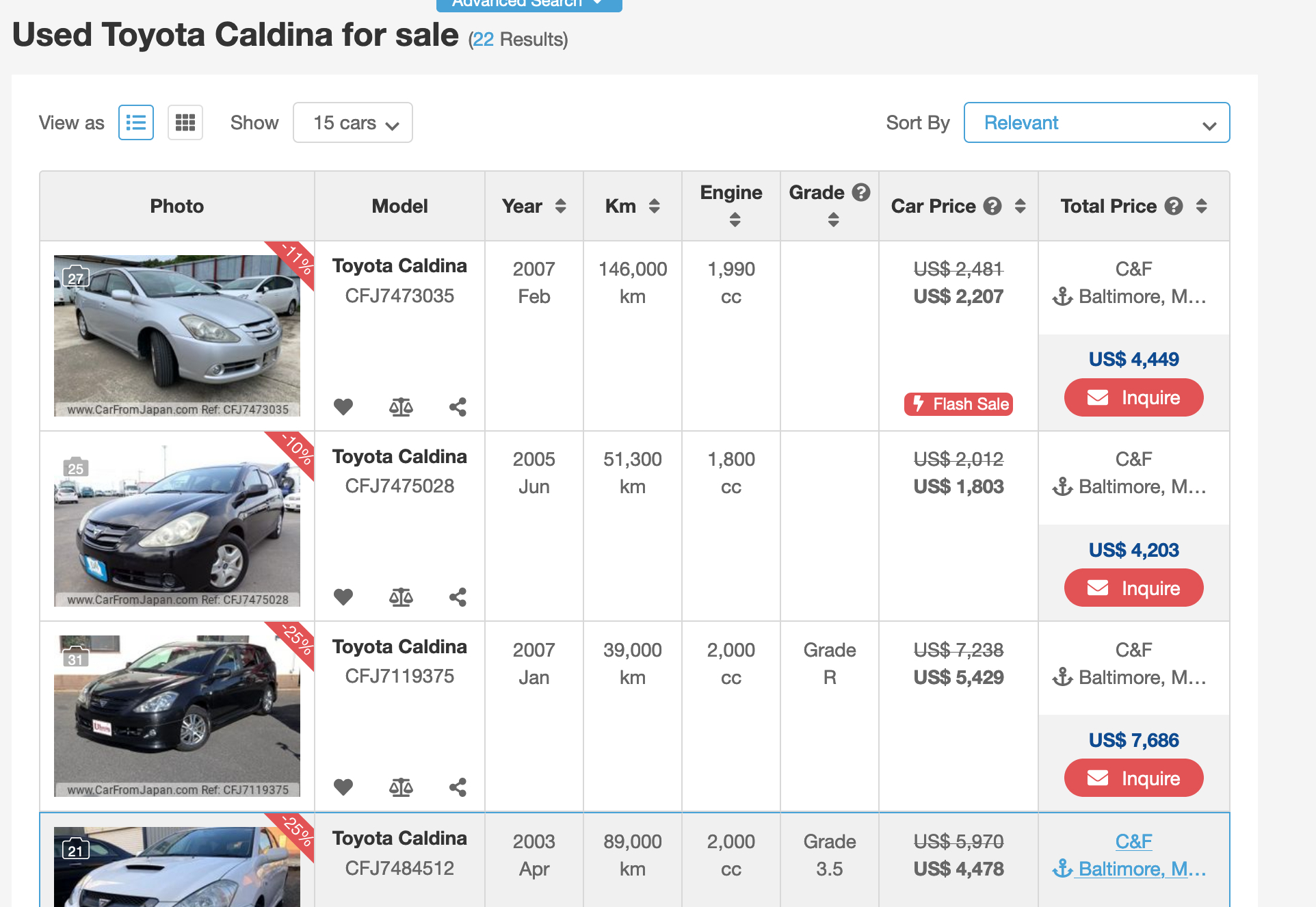Switch to list view layout
This screenshot has width=1316, height=907.
pos(135,122)
